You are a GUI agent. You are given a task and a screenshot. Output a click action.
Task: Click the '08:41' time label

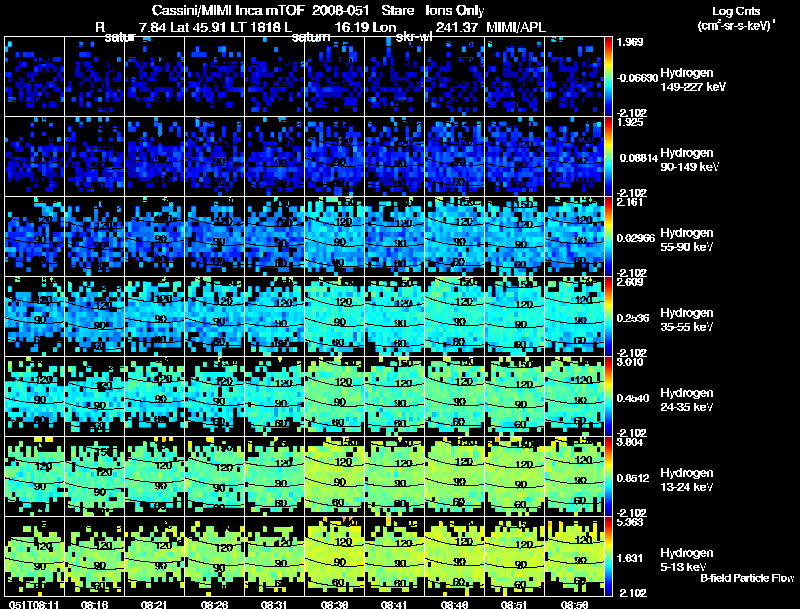[394, 604]
